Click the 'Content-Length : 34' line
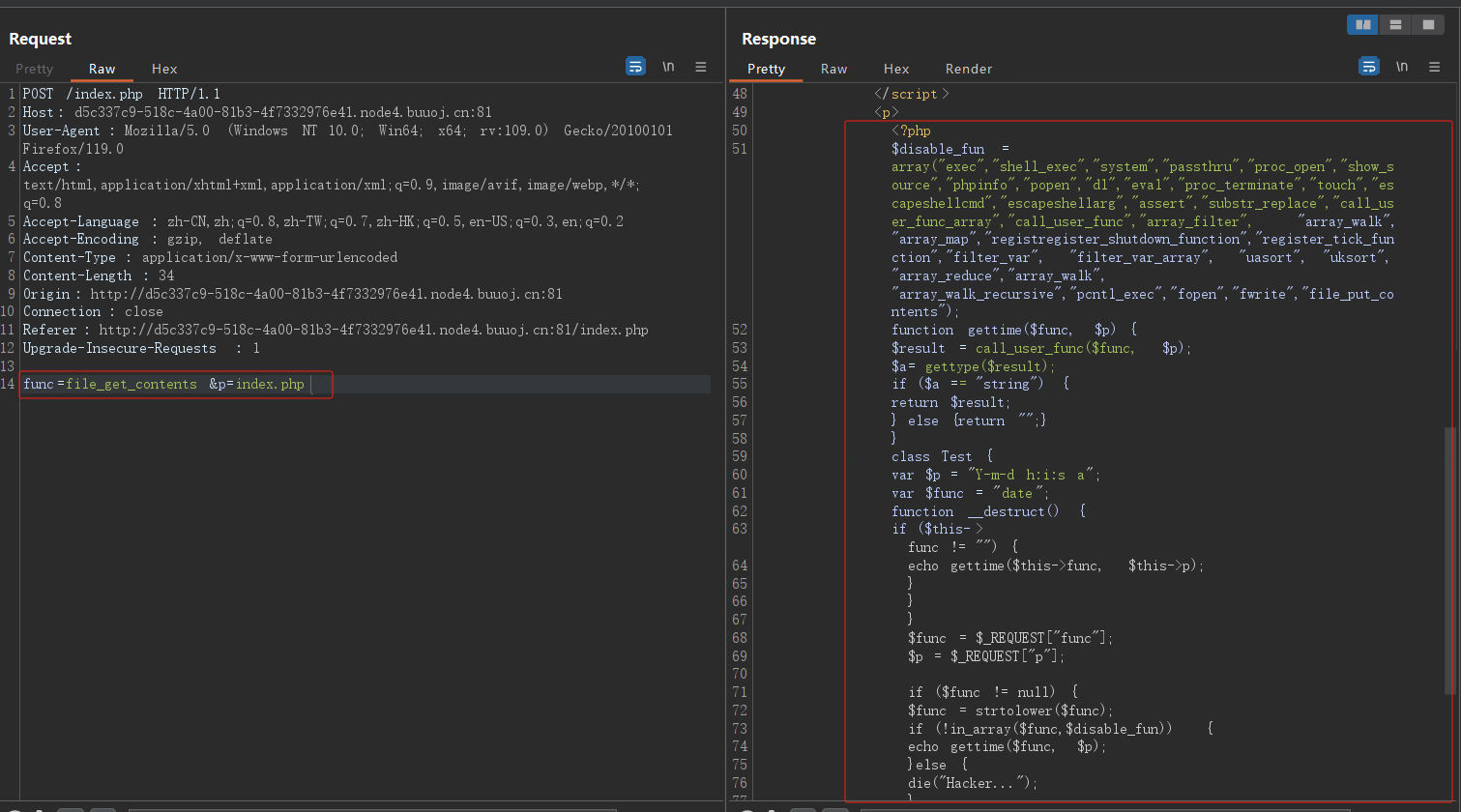1461x812 pixels. coord(99,275)
